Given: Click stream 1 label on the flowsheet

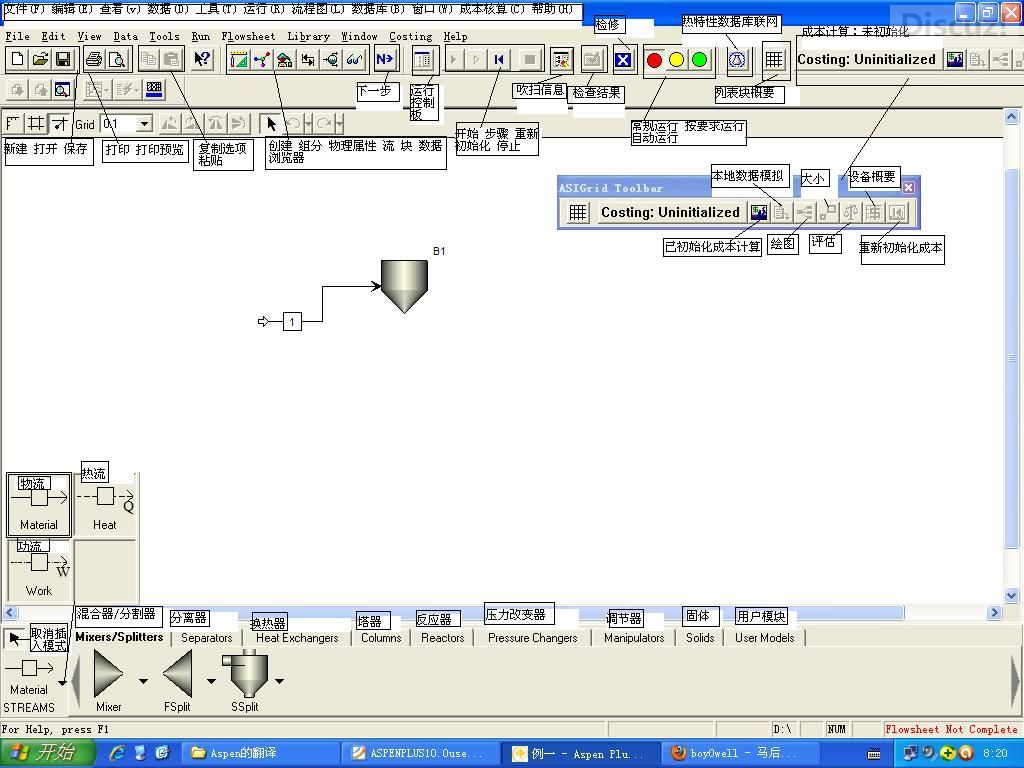Looking at the screenshot, I should tap(292, 321).
